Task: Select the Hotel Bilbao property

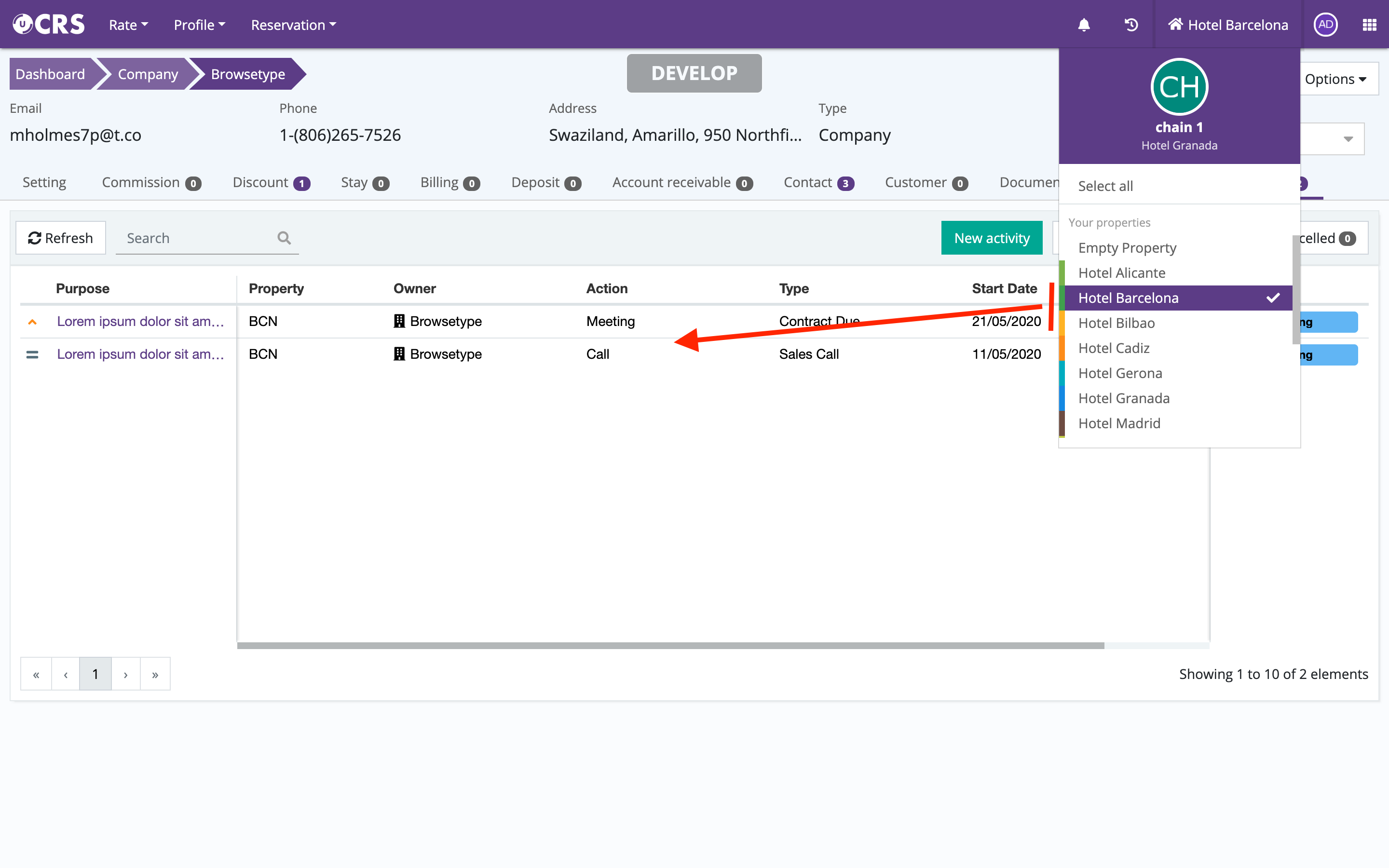Action: pyautogui.click(x=1117, y=323)
